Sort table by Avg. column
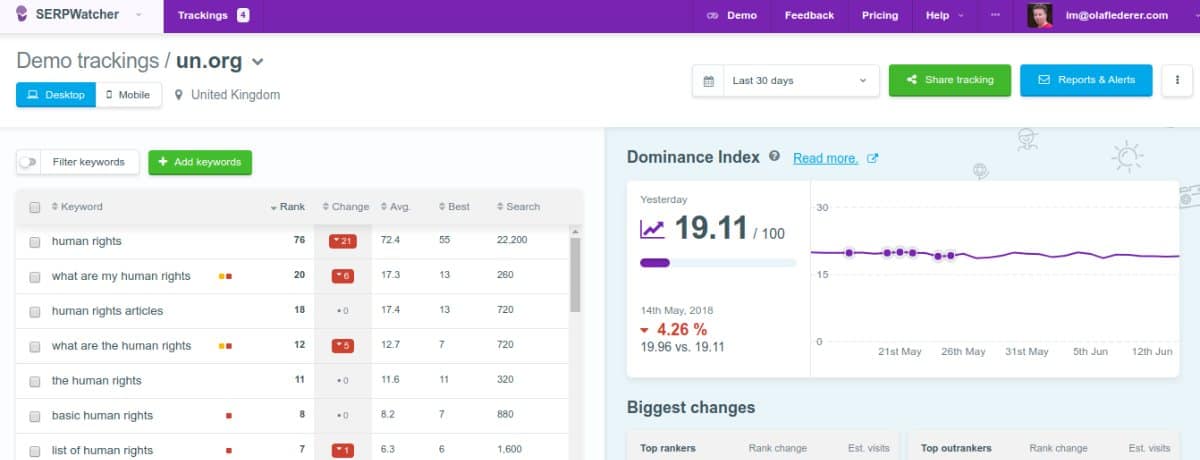This screenshot has width=1200, height=460. (x=396, y=207)
